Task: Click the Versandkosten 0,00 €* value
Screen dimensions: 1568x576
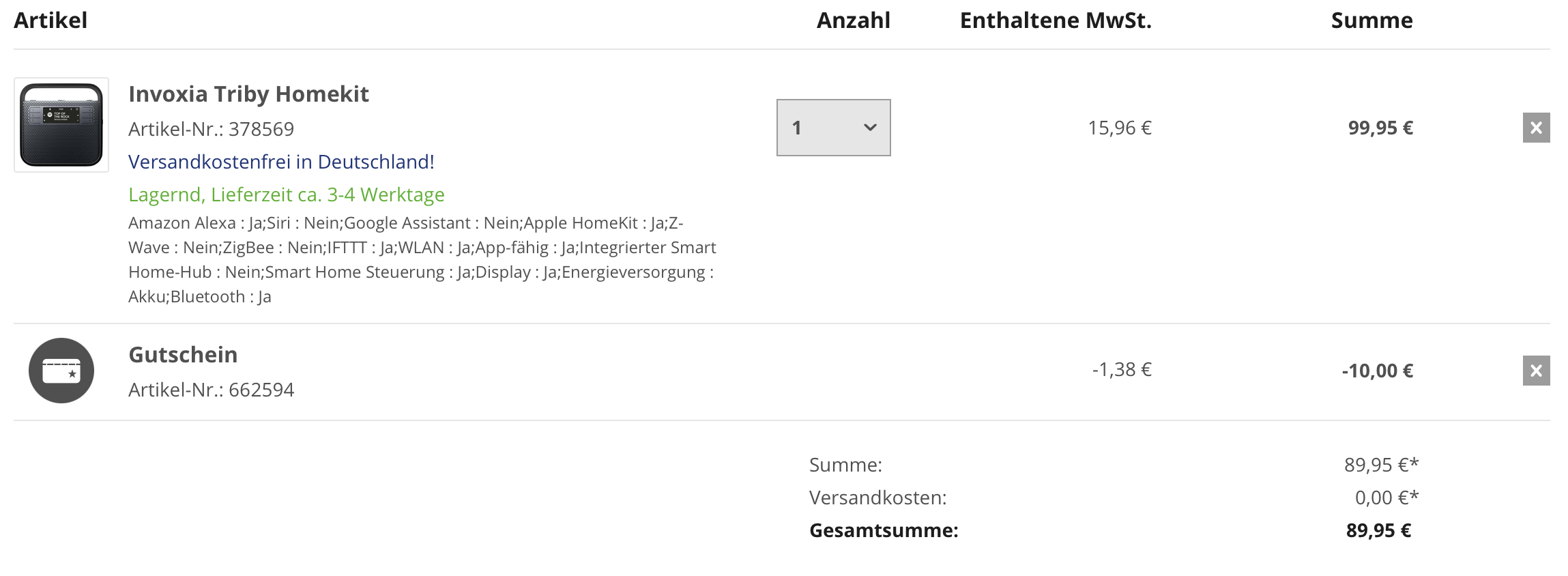Action: click(x=1386, y=498)
